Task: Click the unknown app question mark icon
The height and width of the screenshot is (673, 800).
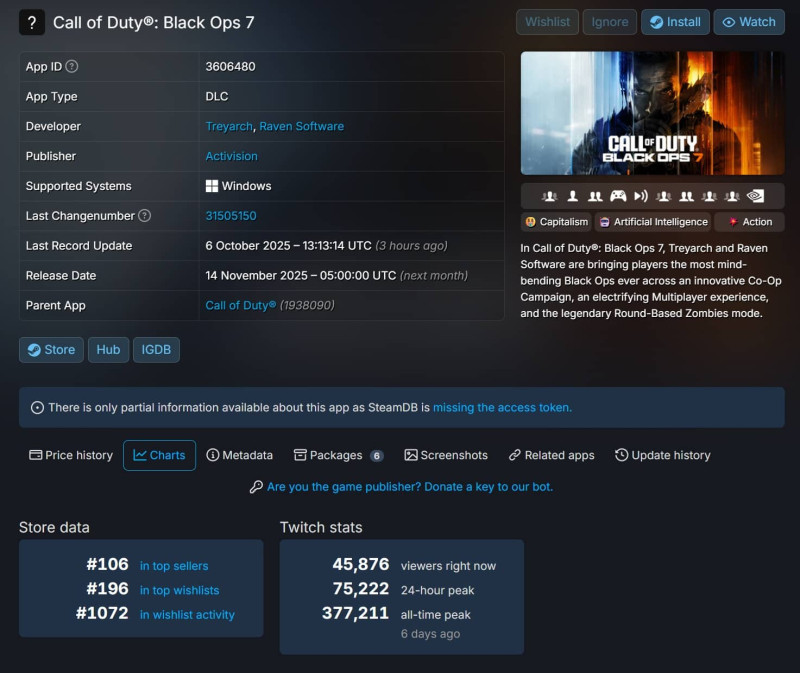Action: (x=32, y=22)
